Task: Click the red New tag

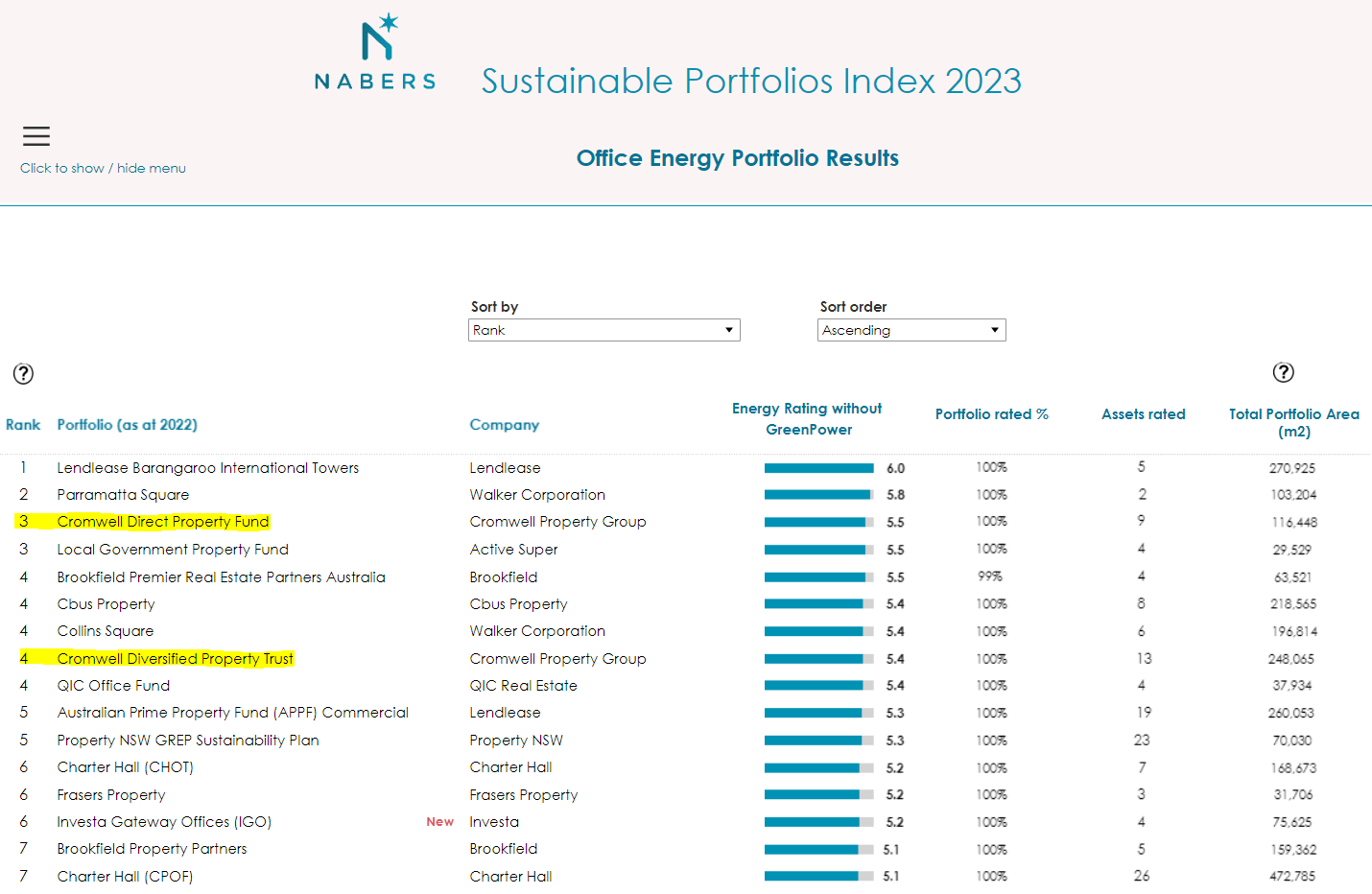Action: tap(440, 822)
